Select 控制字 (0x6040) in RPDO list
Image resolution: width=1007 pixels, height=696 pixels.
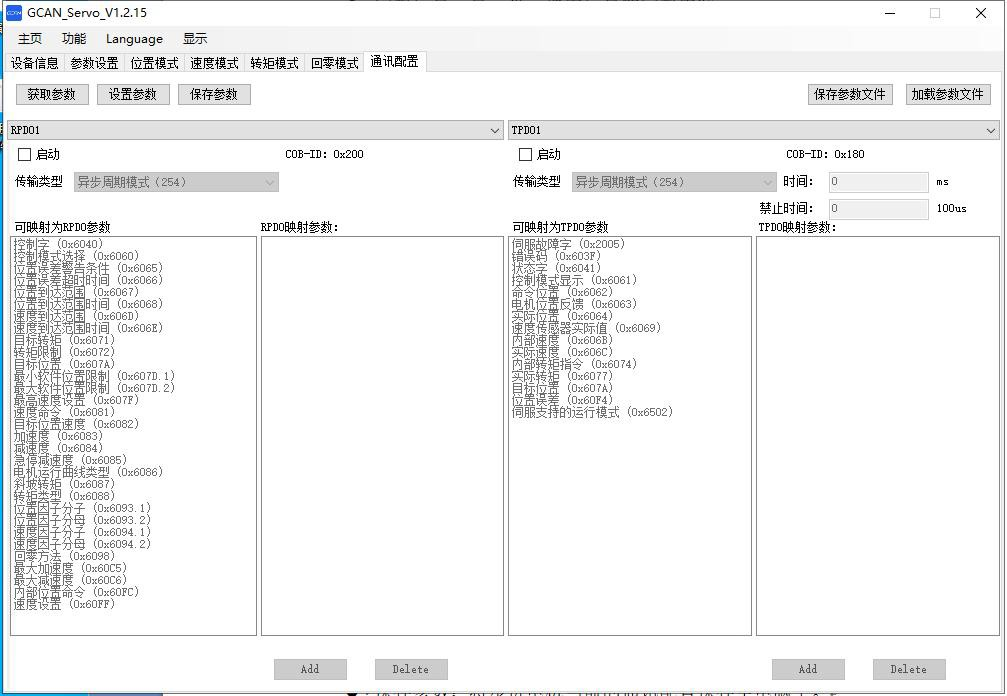[x=58, y=244]
